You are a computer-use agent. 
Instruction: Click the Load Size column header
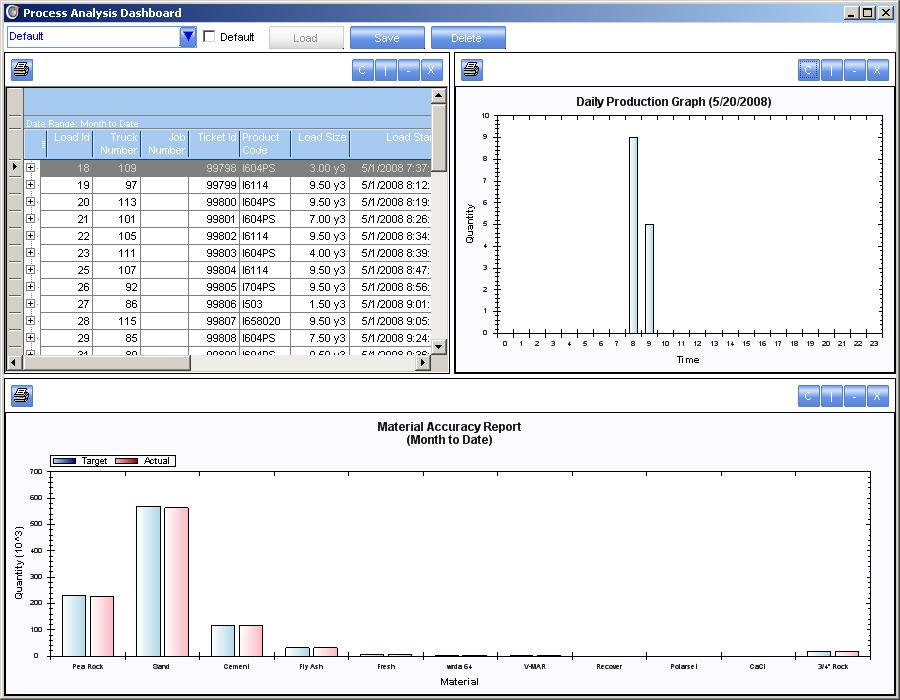pyautogui.click(x=321, y=144)
